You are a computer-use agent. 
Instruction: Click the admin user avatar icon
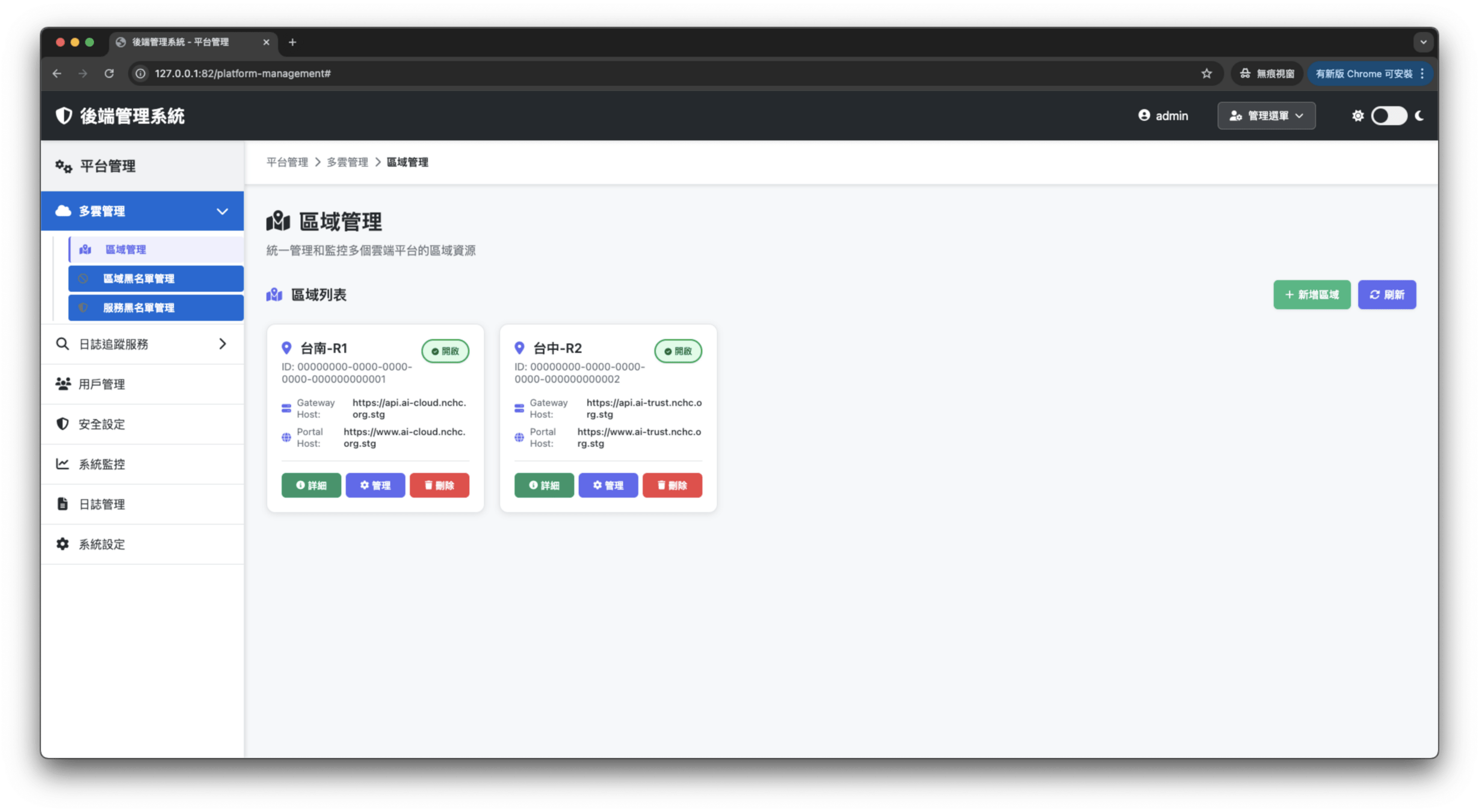point(1144,115)
